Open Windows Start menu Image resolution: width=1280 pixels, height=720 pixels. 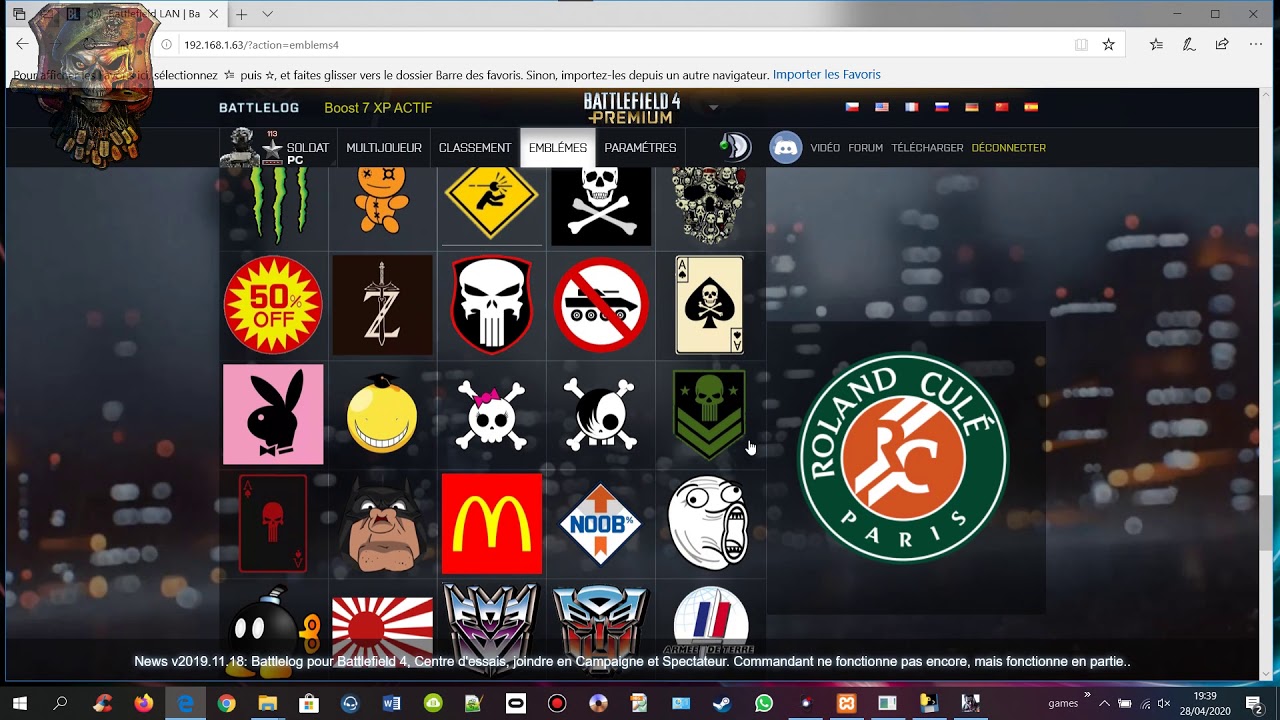coord(19,703)
